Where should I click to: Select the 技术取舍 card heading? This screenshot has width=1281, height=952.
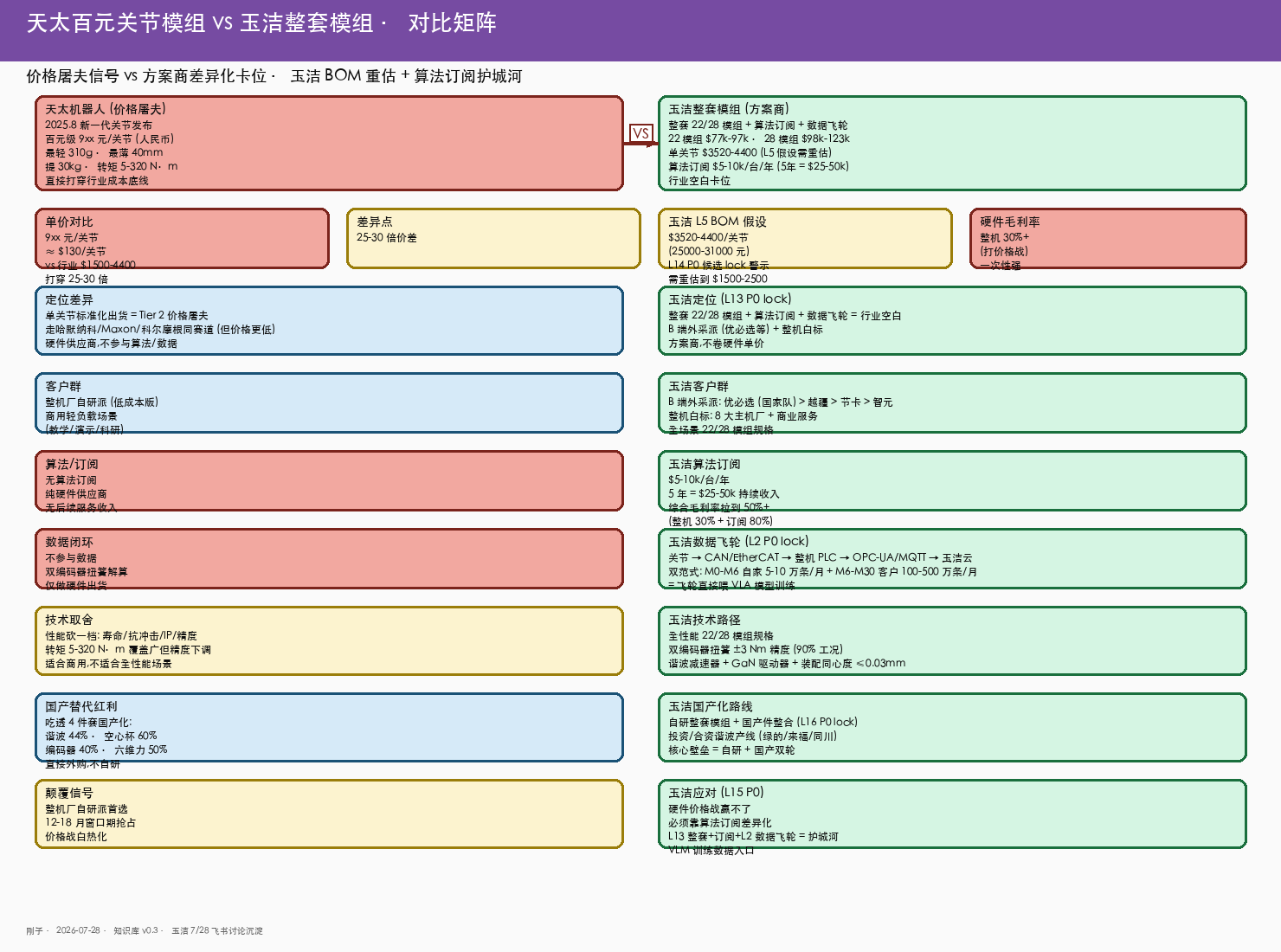tap(69, 620)
